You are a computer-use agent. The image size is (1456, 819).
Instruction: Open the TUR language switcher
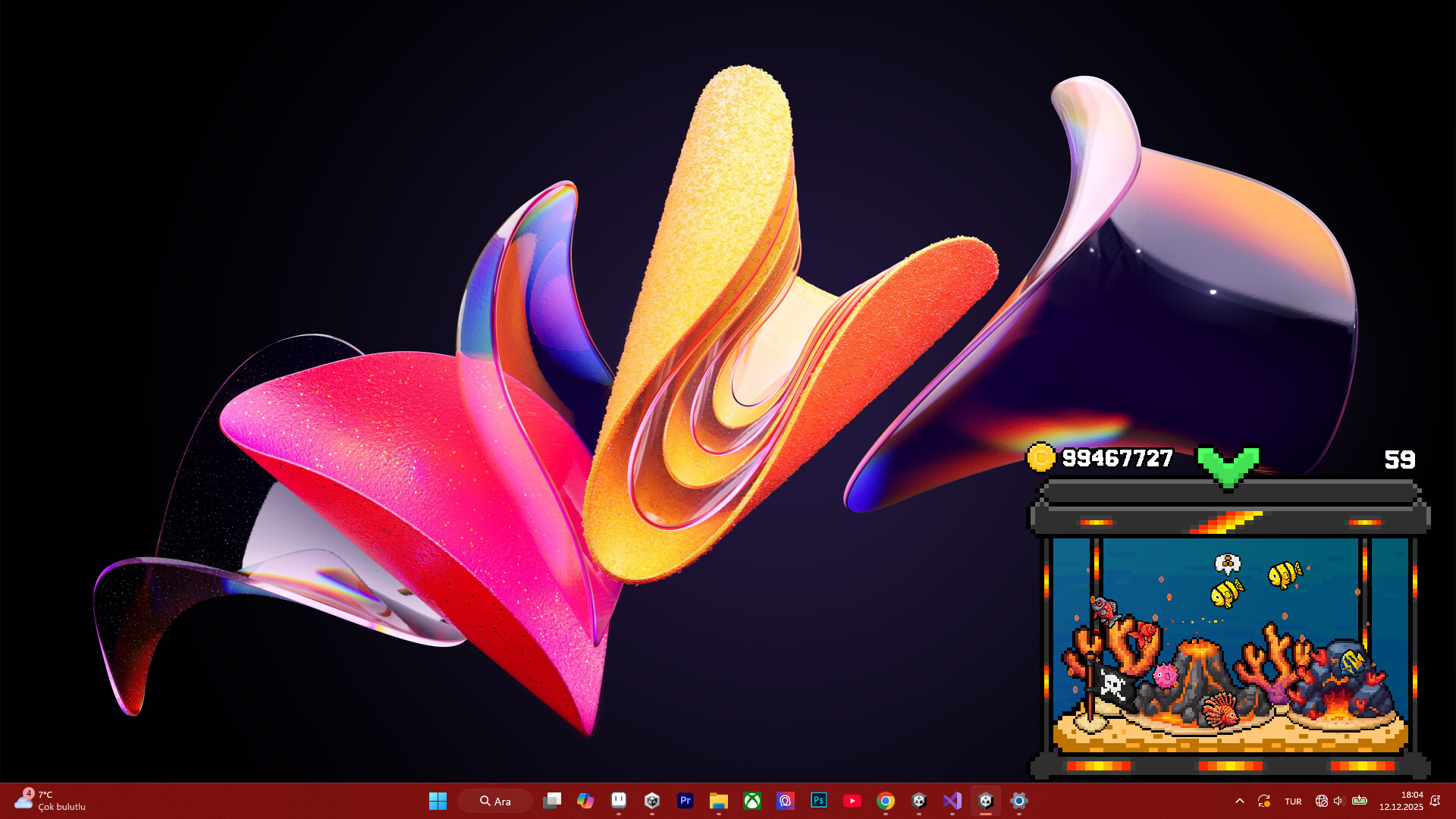(1293, 801)
